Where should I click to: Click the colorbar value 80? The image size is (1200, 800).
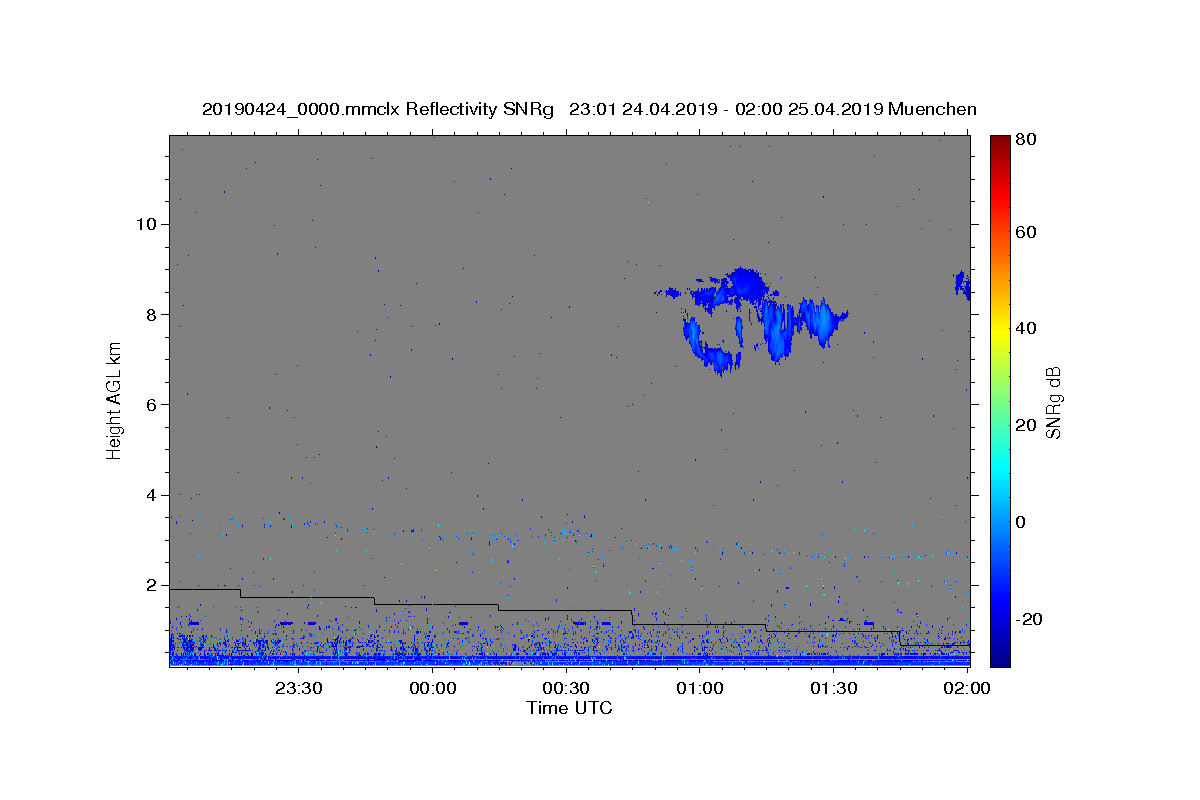coord(1026,141)
